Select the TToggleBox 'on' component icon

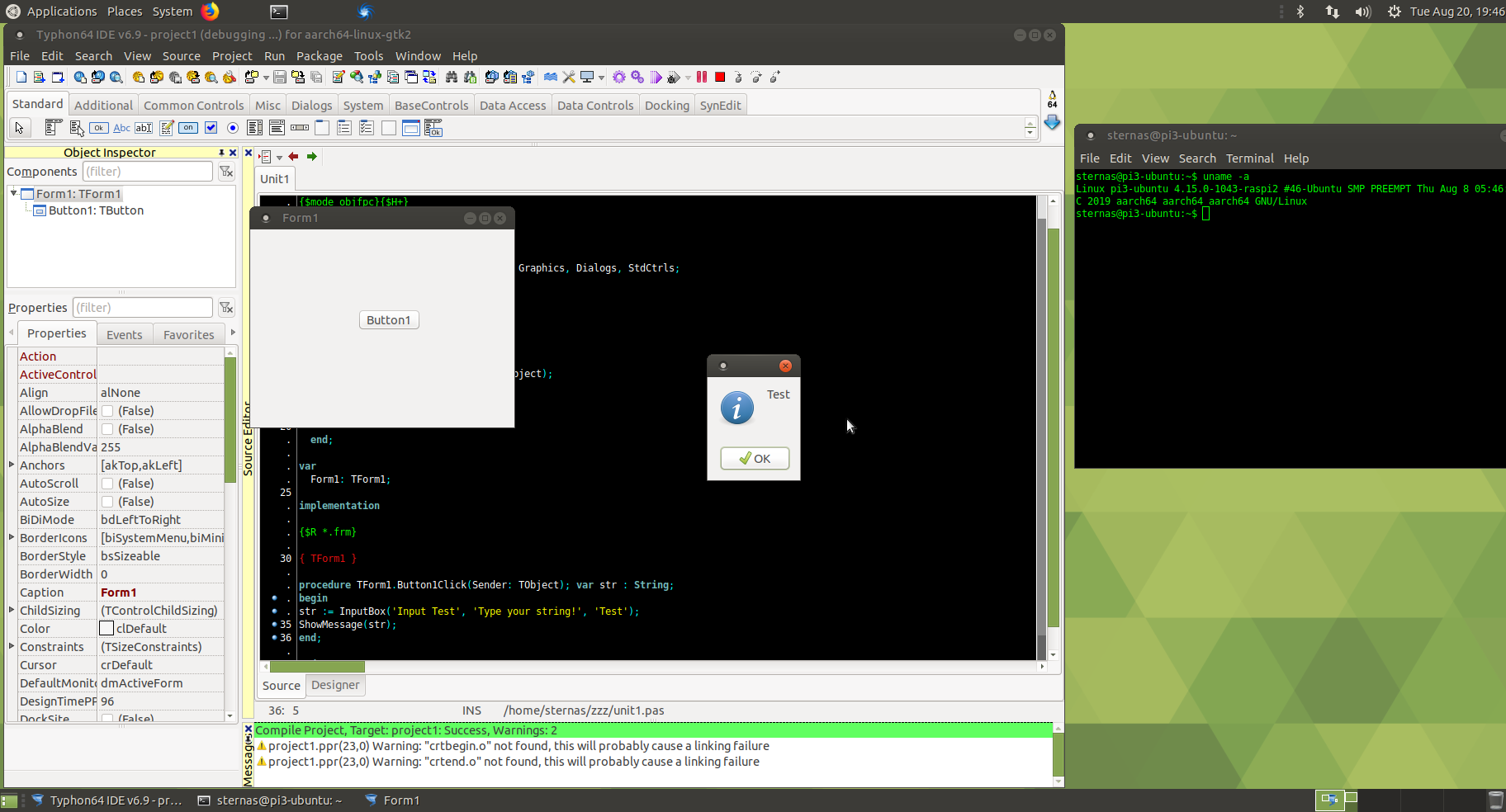188,128
